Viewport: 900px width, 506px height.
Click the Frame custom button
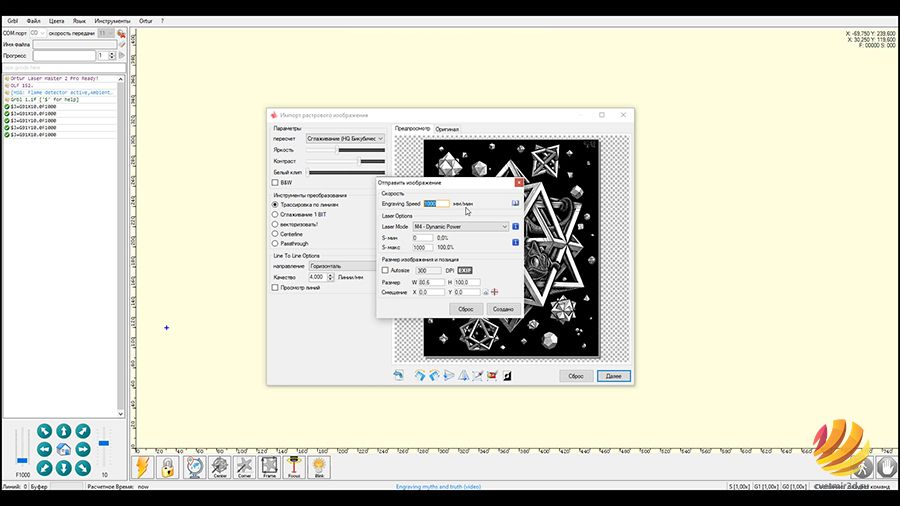point(269,468)
